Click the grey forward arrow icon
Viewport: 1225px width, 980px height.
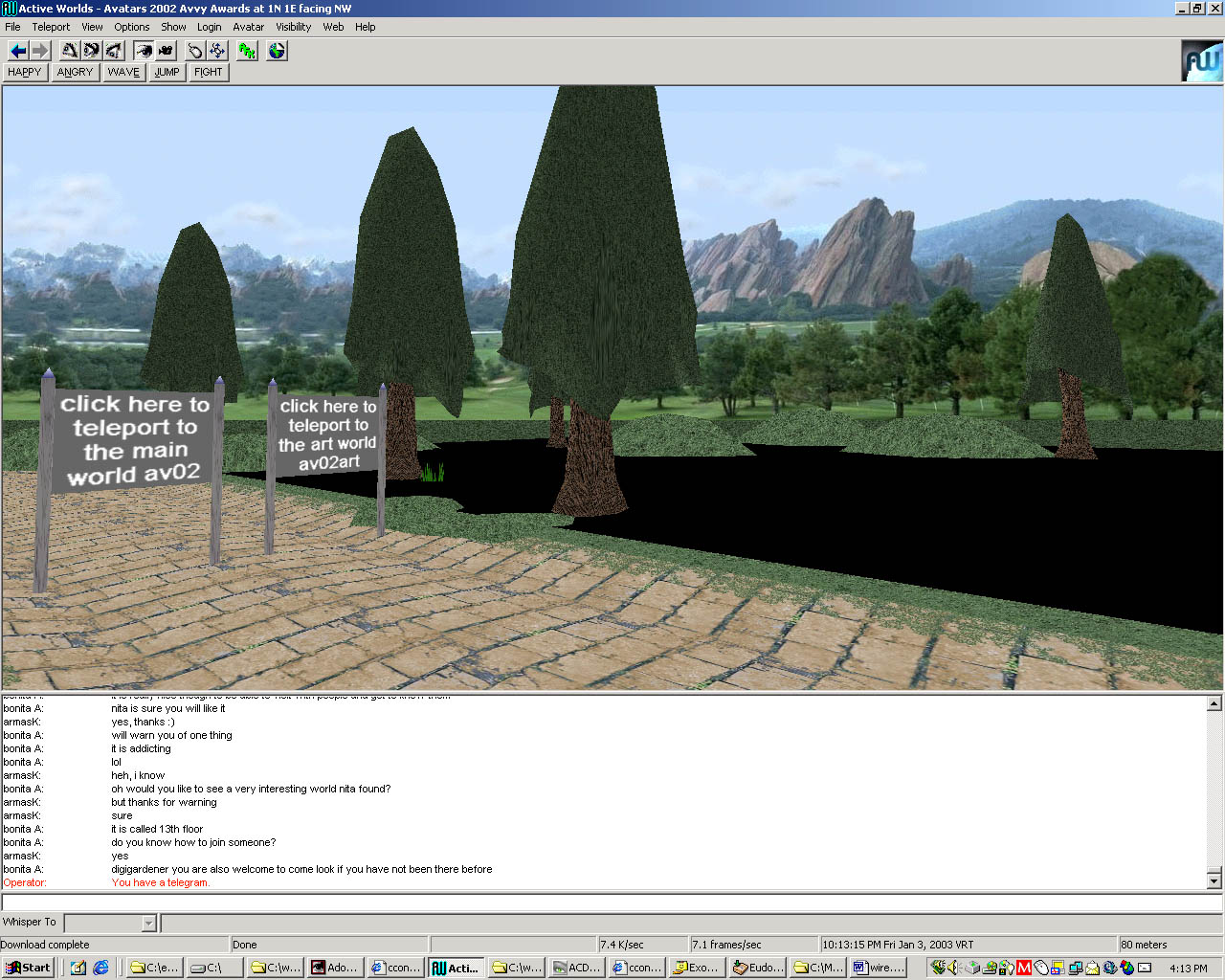coord(39,51)
